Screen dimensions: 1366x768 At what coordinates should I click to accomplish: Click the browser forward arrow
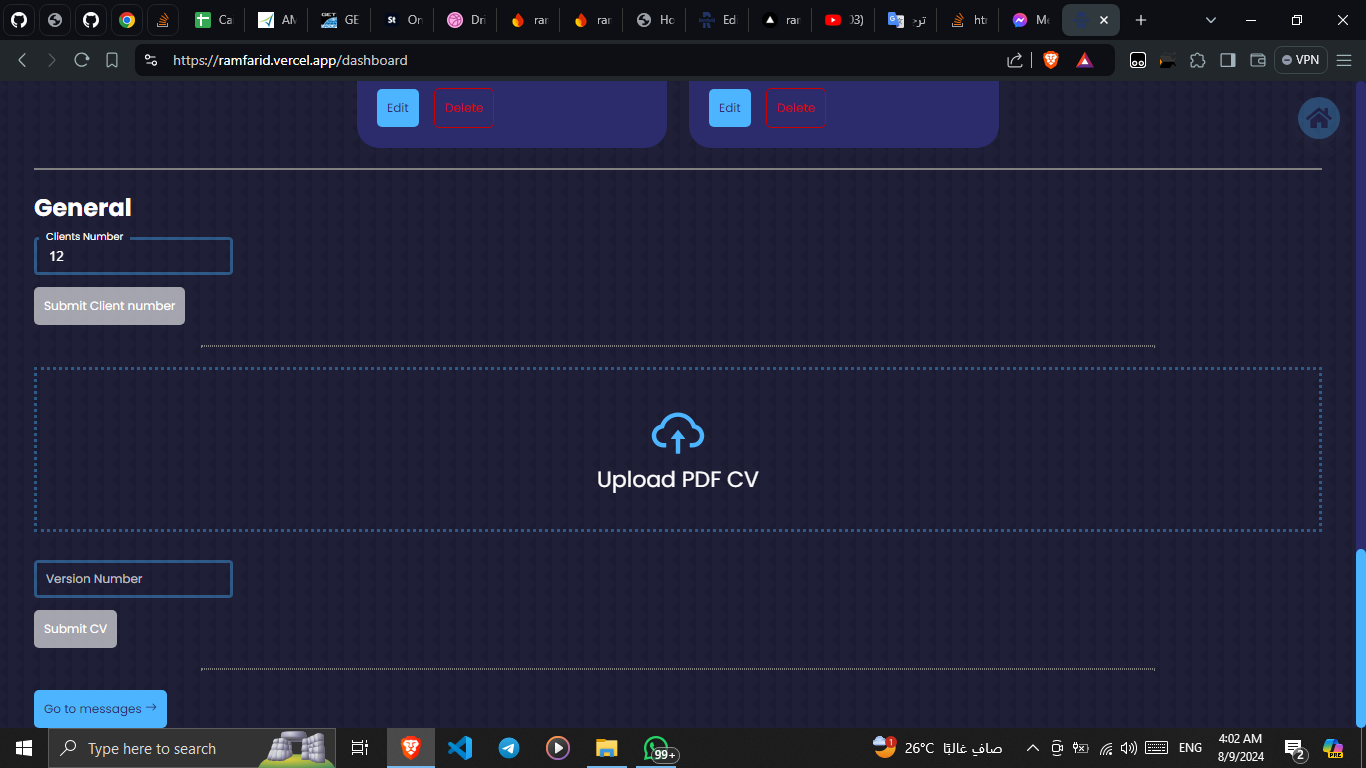point(52,60)
